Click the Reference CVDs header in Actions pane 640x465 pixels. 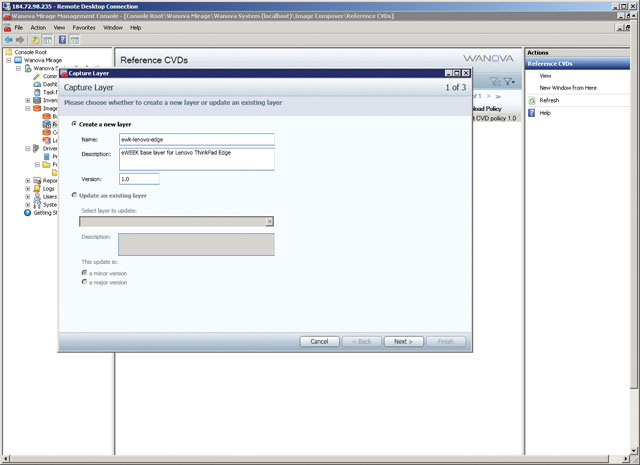point(577,64)
